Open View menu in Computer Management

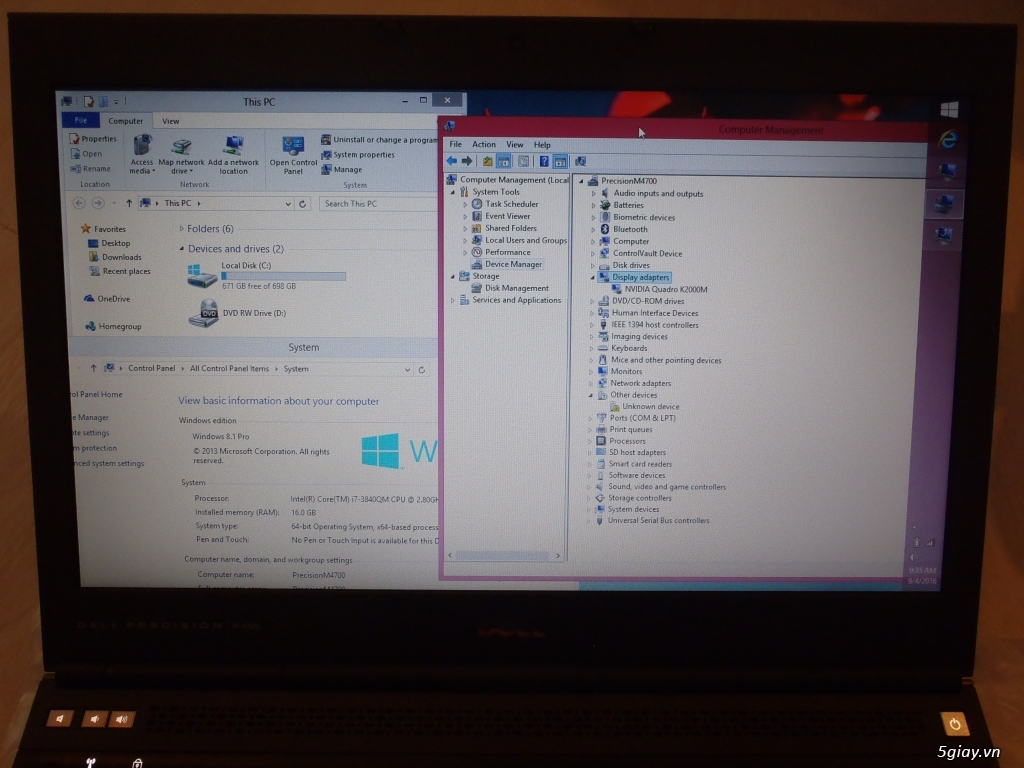coord(515,144)
